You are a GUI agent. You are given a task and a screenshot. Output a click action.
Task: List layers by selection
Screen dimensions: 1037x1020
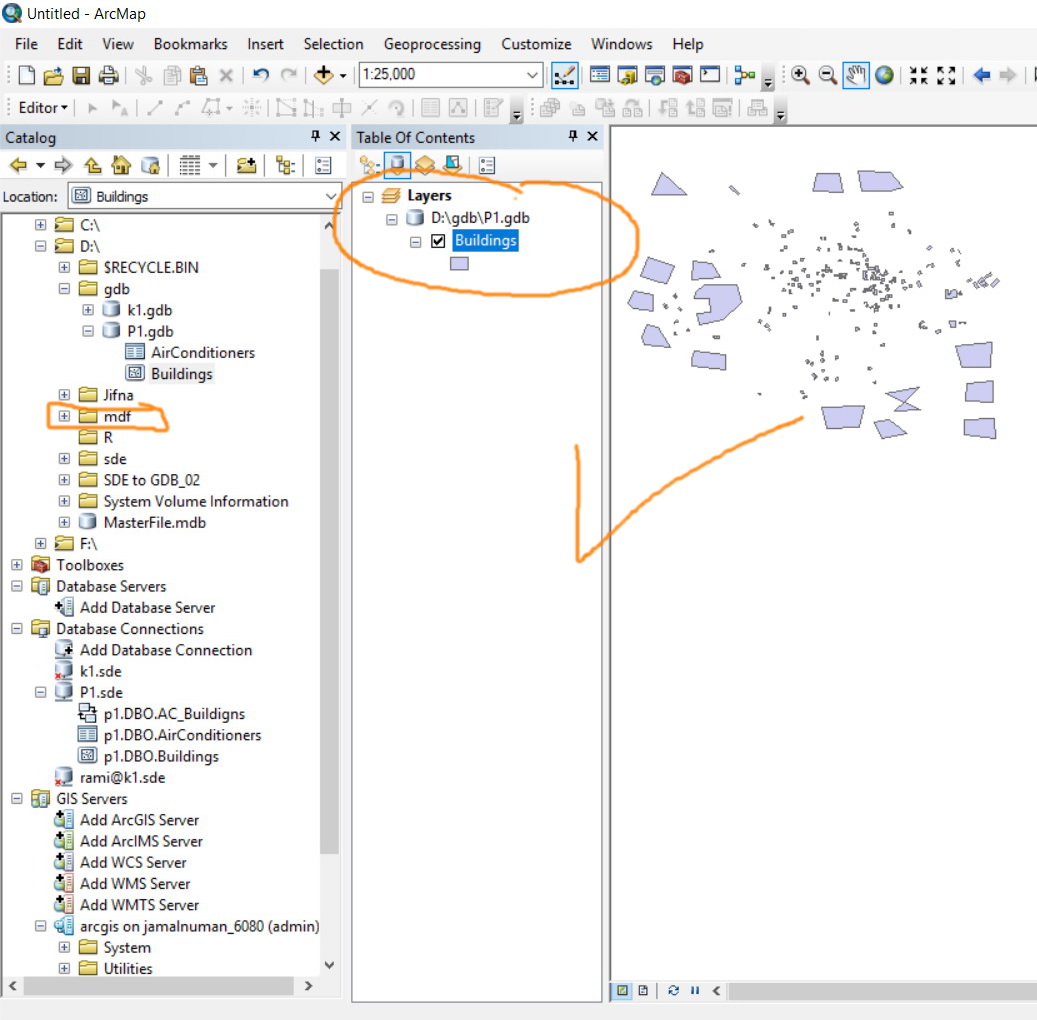click(452, 165)
